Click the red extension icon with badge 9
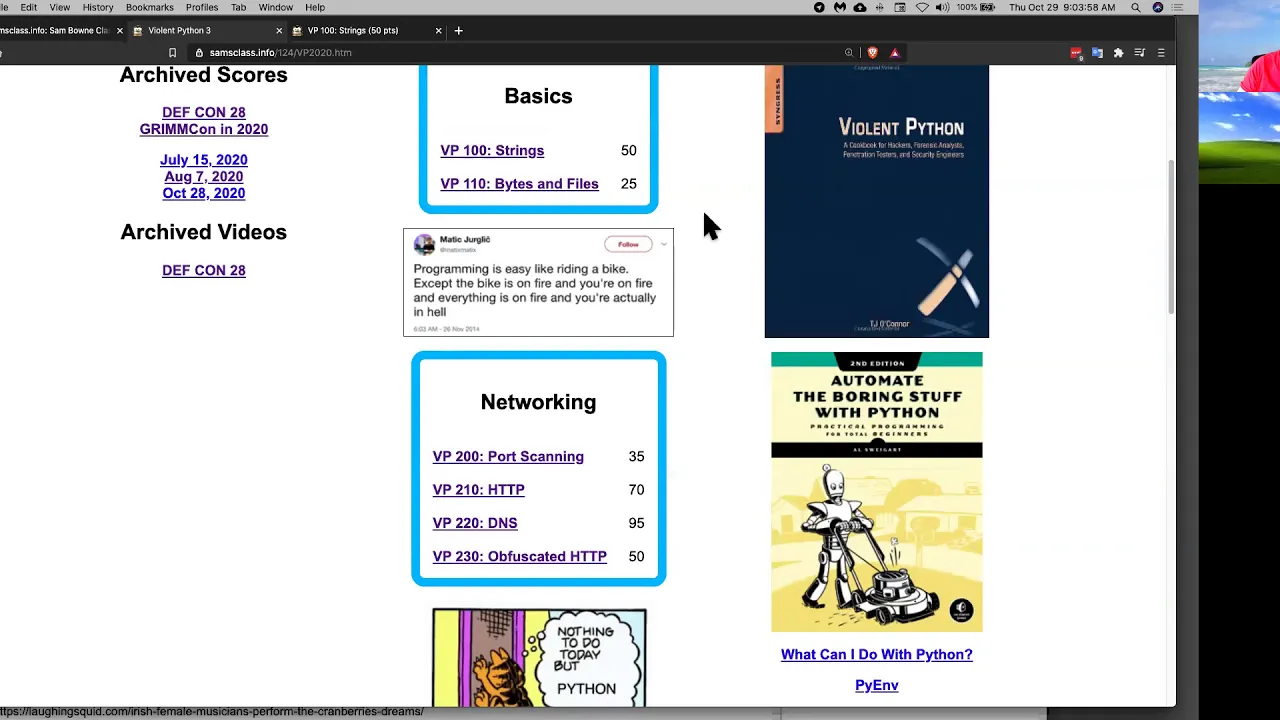Screen dimensions: 1280x720 pos(1076,53)
